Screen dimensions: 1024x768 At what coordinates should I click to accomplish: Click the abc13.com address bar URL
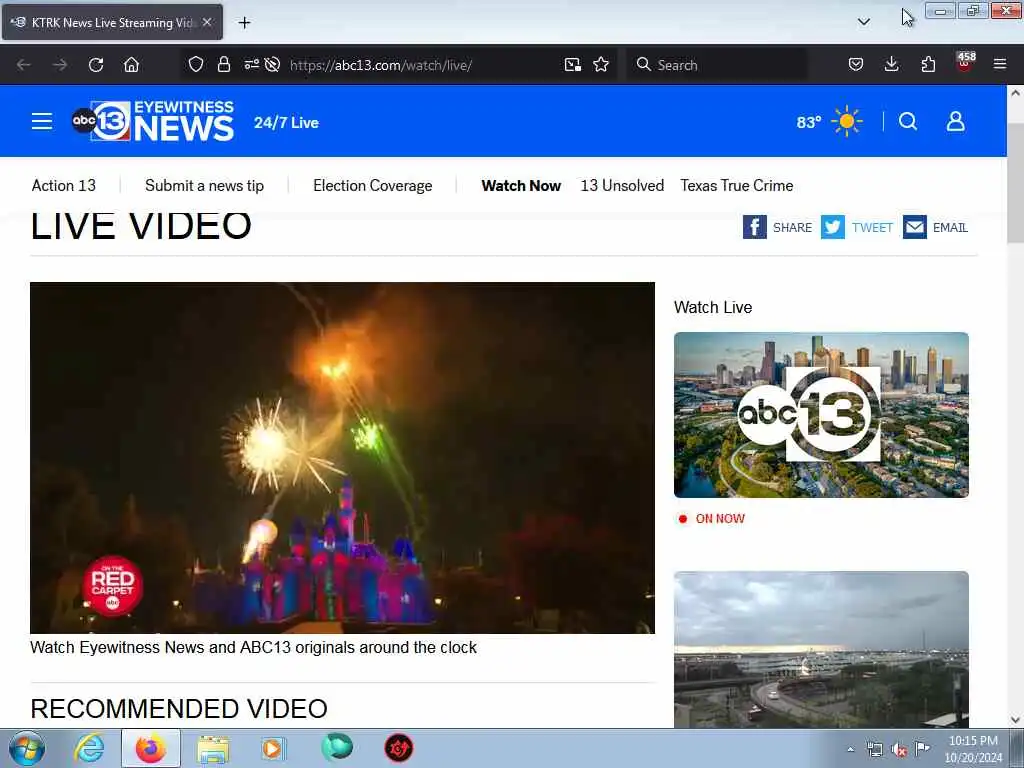[381, 65]
